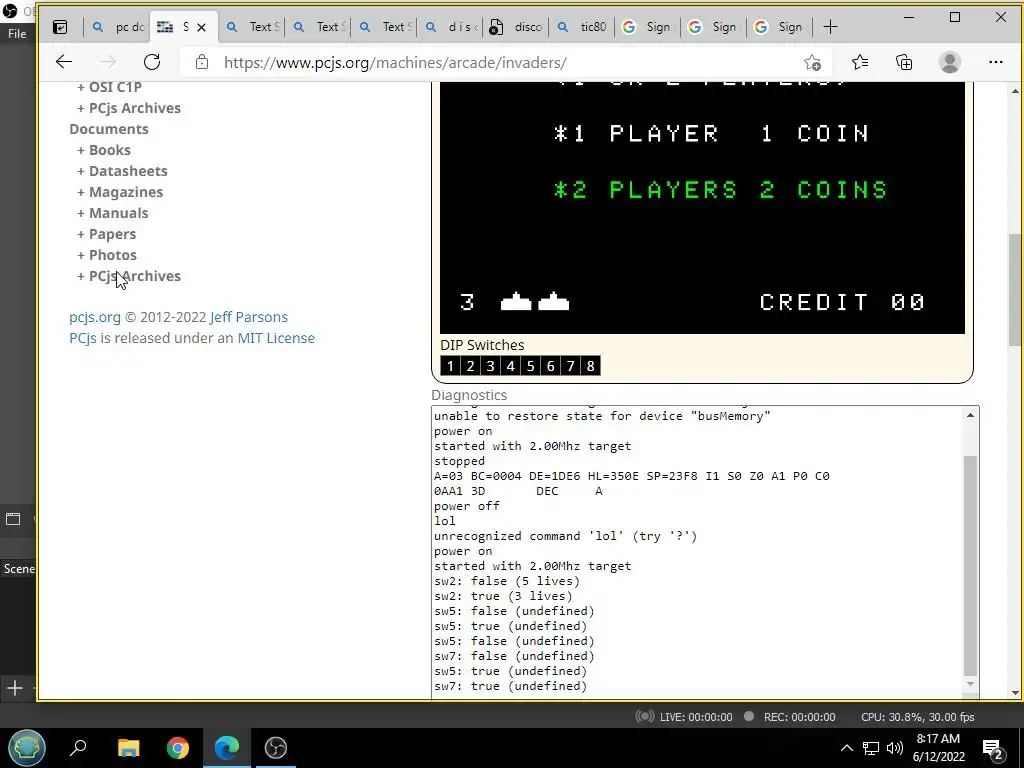Click inside the Diagnostics output box

coord(697,552)
